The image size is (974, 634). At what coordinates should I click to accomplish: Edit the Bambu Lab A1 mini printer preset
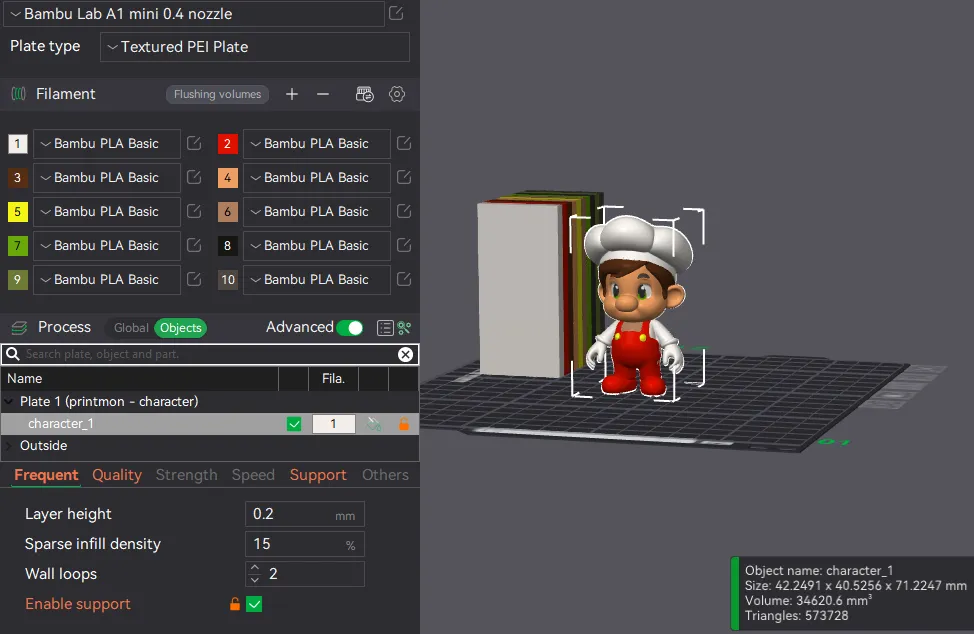coord(396,13)
